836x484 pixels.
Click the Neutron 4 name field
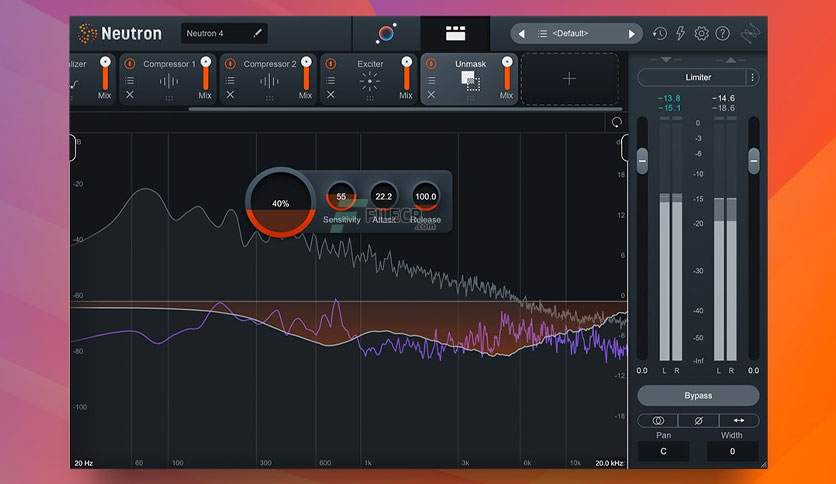tap(224, 33)
